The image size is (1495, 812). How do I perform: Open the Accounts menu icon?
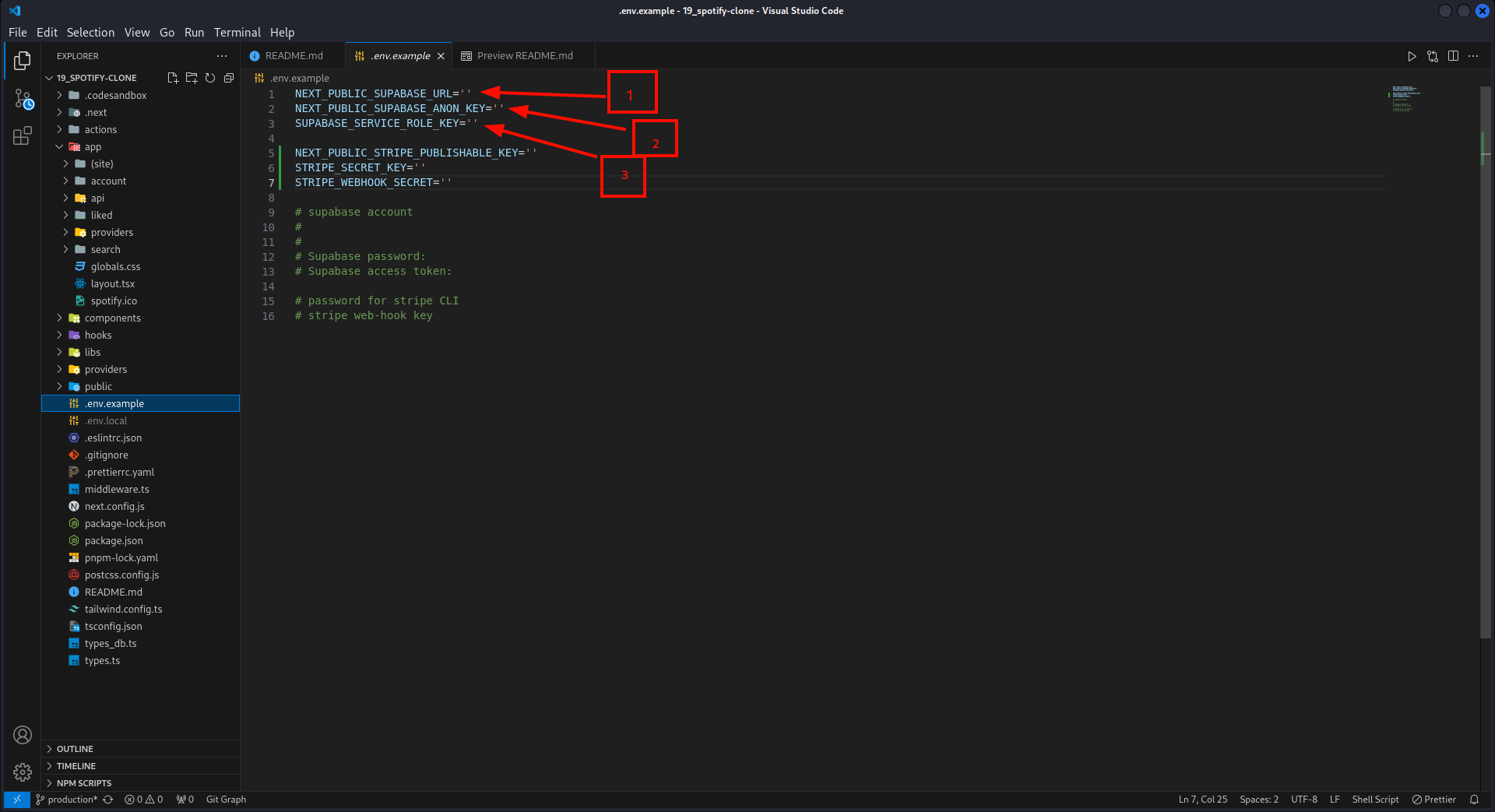[23, 735]
